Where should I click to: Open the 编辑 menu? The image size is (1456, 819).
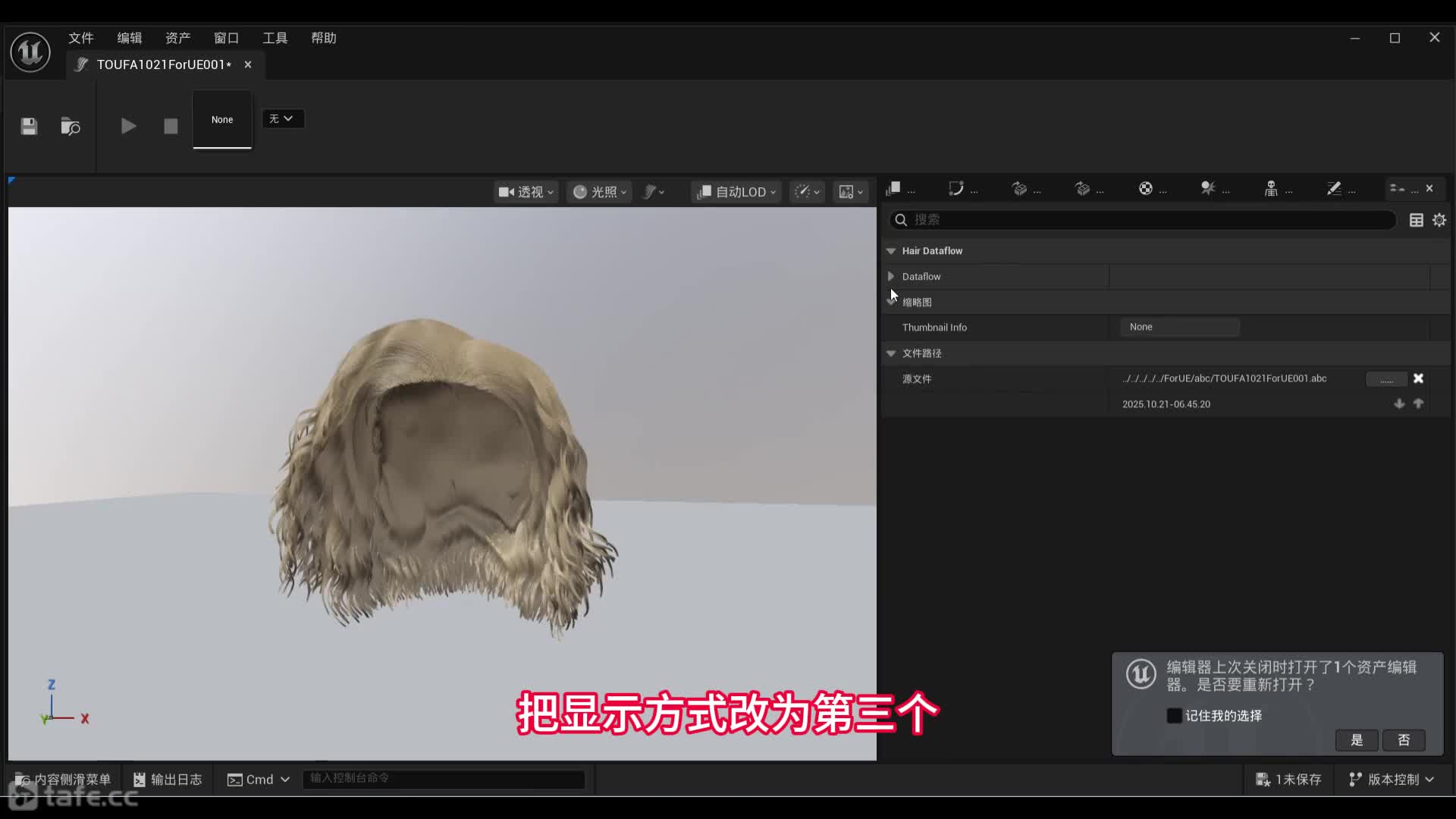[129, 38]
